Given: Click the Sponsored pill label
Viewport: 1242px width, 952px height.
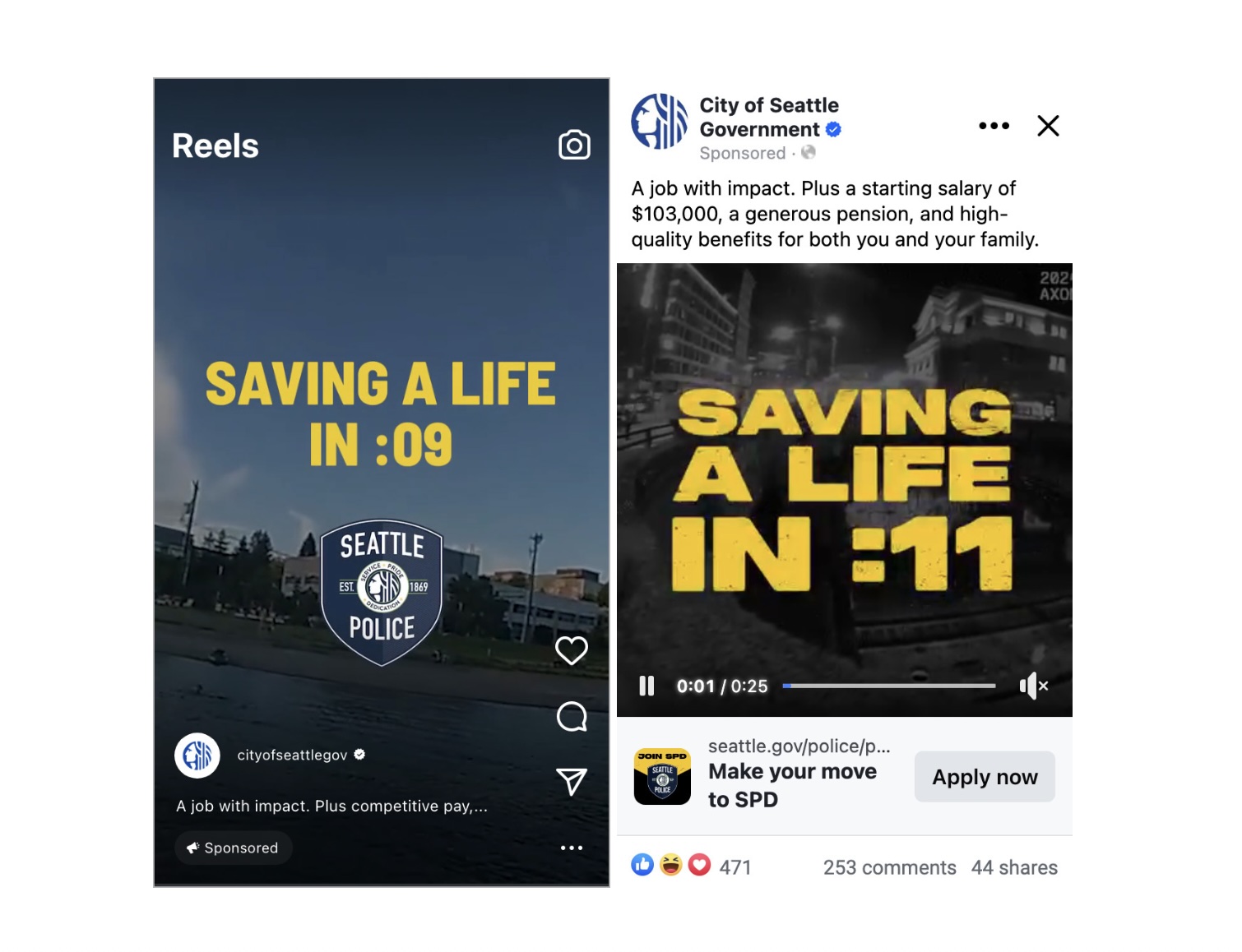Looking at the screenshot, I should [234, 848].
